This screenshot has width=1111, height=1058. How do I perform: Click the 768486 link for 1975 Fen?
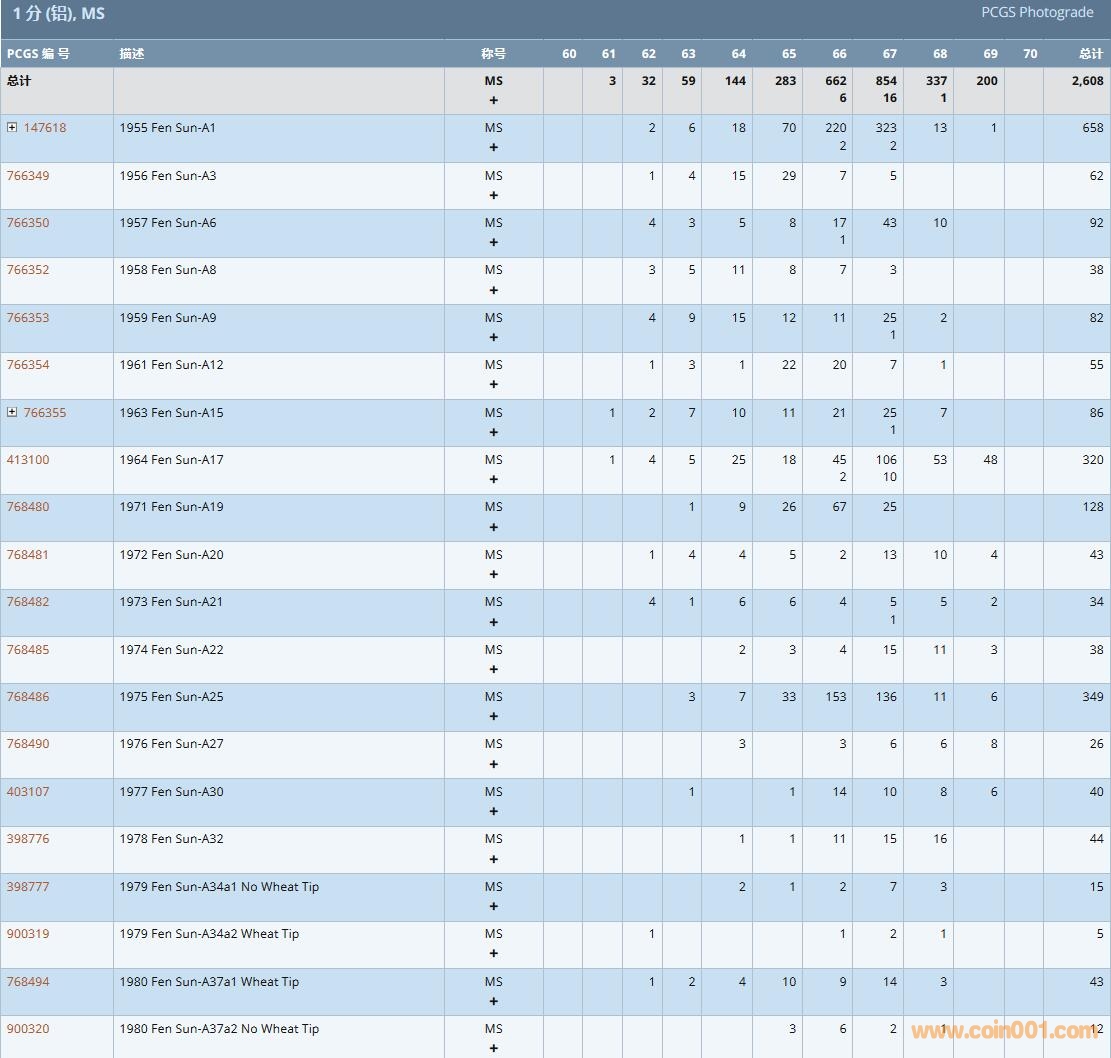28,697
